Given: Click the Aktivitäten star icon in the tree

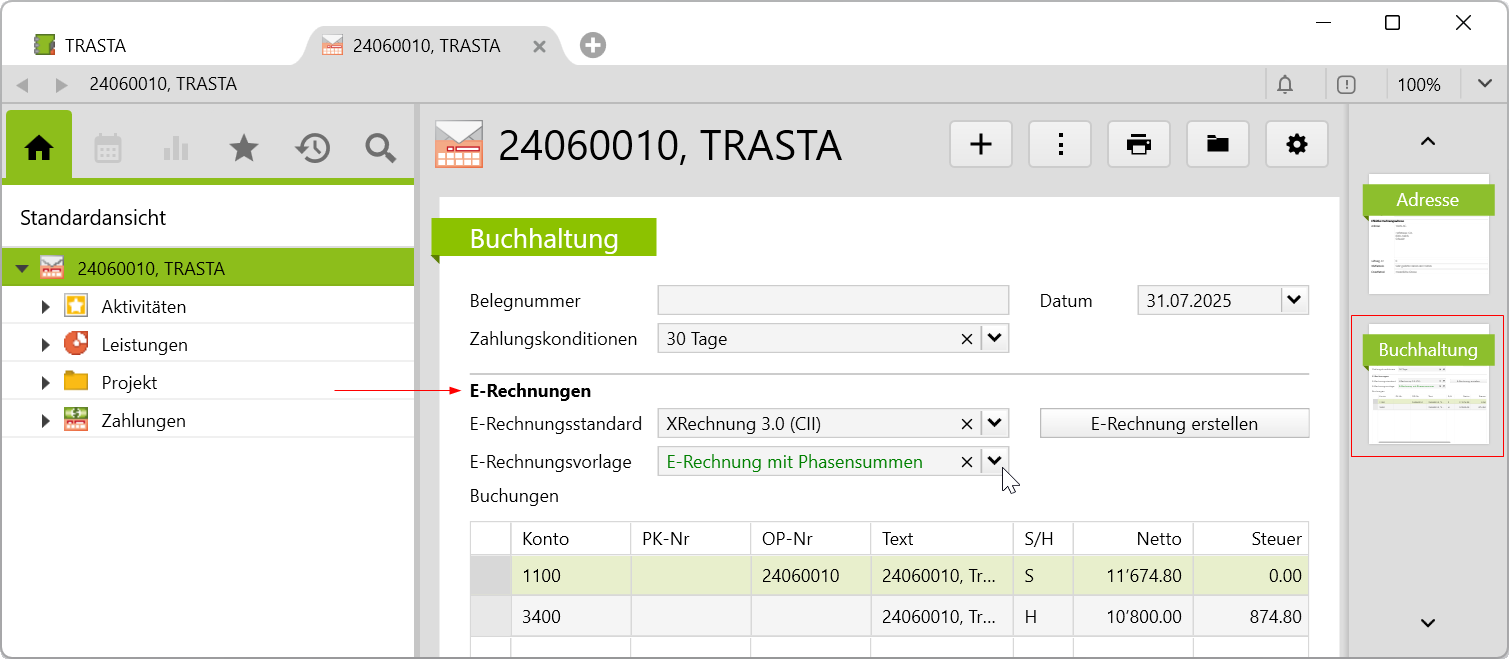Looking at the screenshot, I should click(76, 306).
